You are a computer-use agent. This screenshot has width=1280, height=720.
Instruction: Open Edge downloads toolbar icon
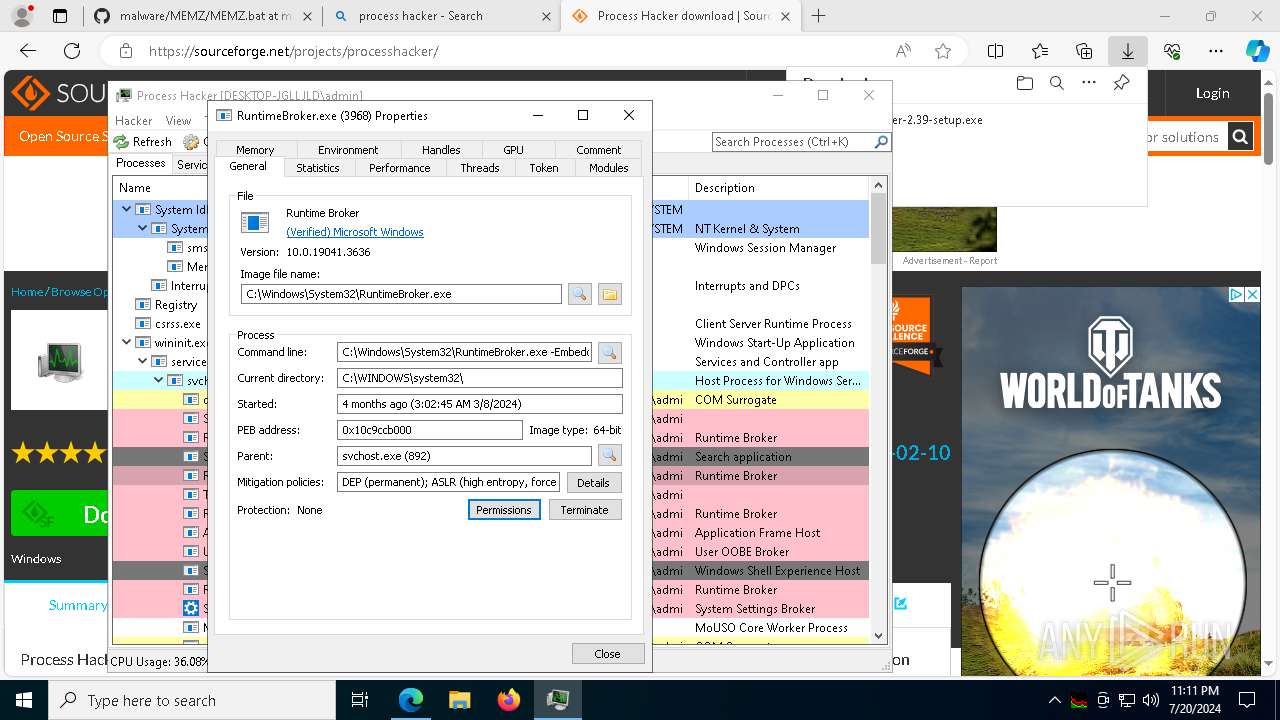coord(1127,51)
